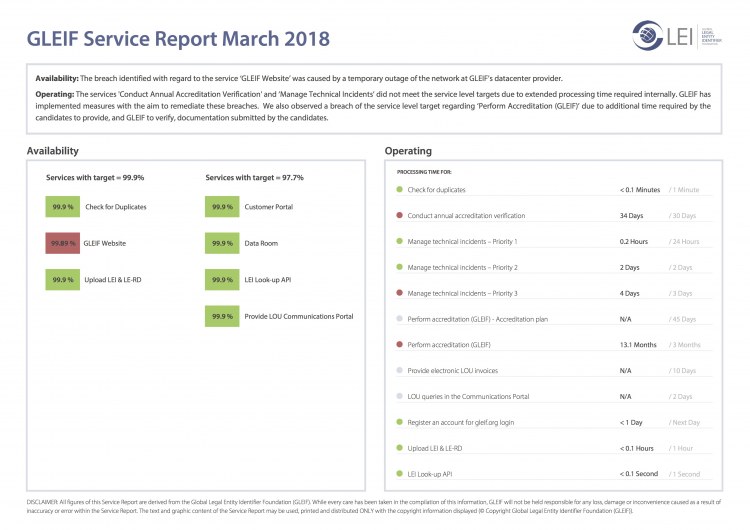The width and height of the screenshot is (750, 530).
Task: Click the red dot for Manage technical incidents Priority 3
Action: point(399,293)
